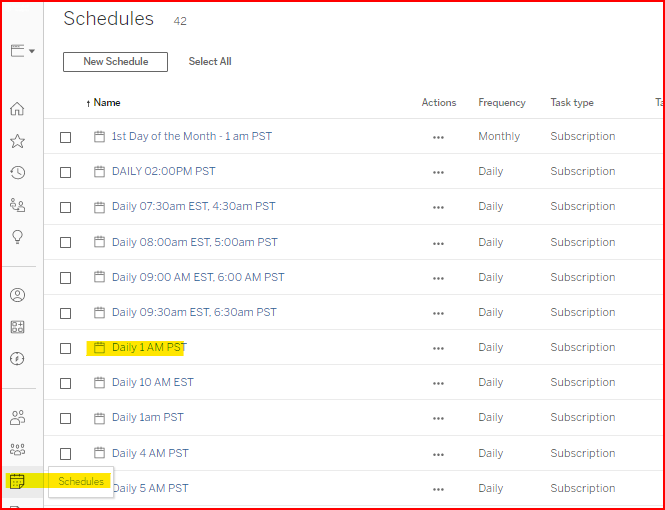Tick checkbox for Daily 10 AM EST
This screenshot has height=510, width=665.
point(66,383)
